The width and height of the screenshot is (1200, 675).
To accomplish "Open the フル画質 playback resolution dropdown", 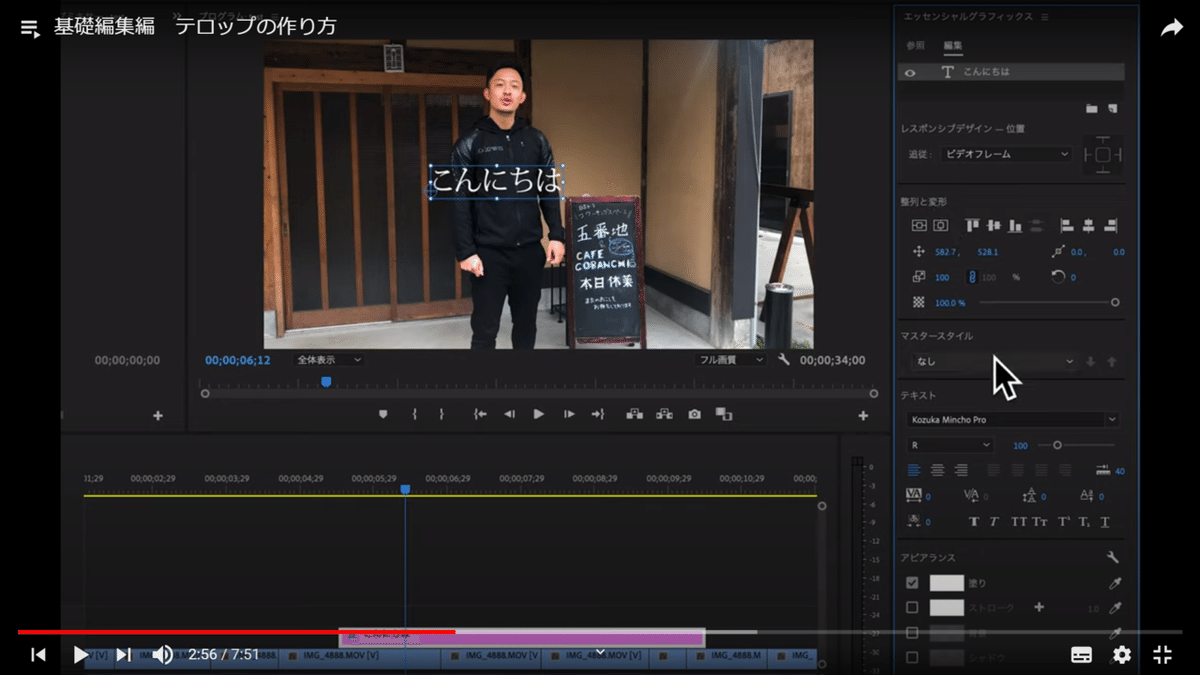I will pos(731,360).
